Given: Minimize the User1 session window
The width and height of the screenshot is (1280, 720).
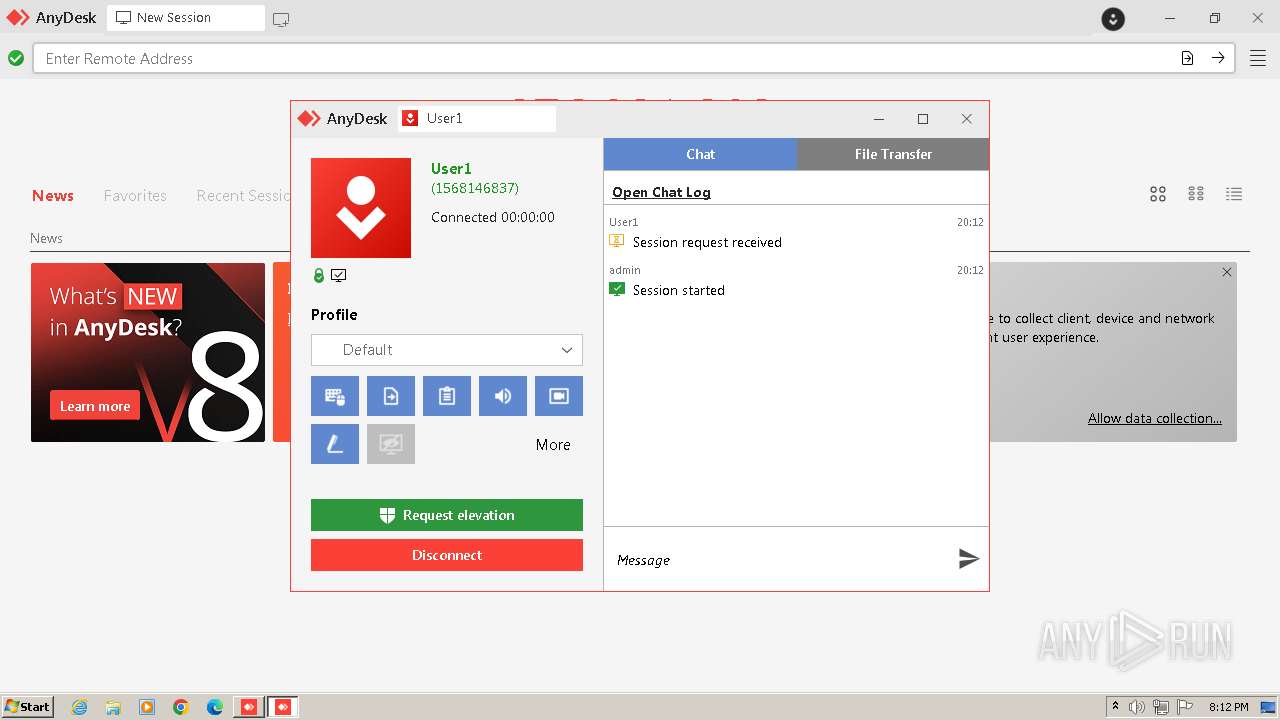Looking at the screenshot, I should pyautogui.click(x=879, y=119).
